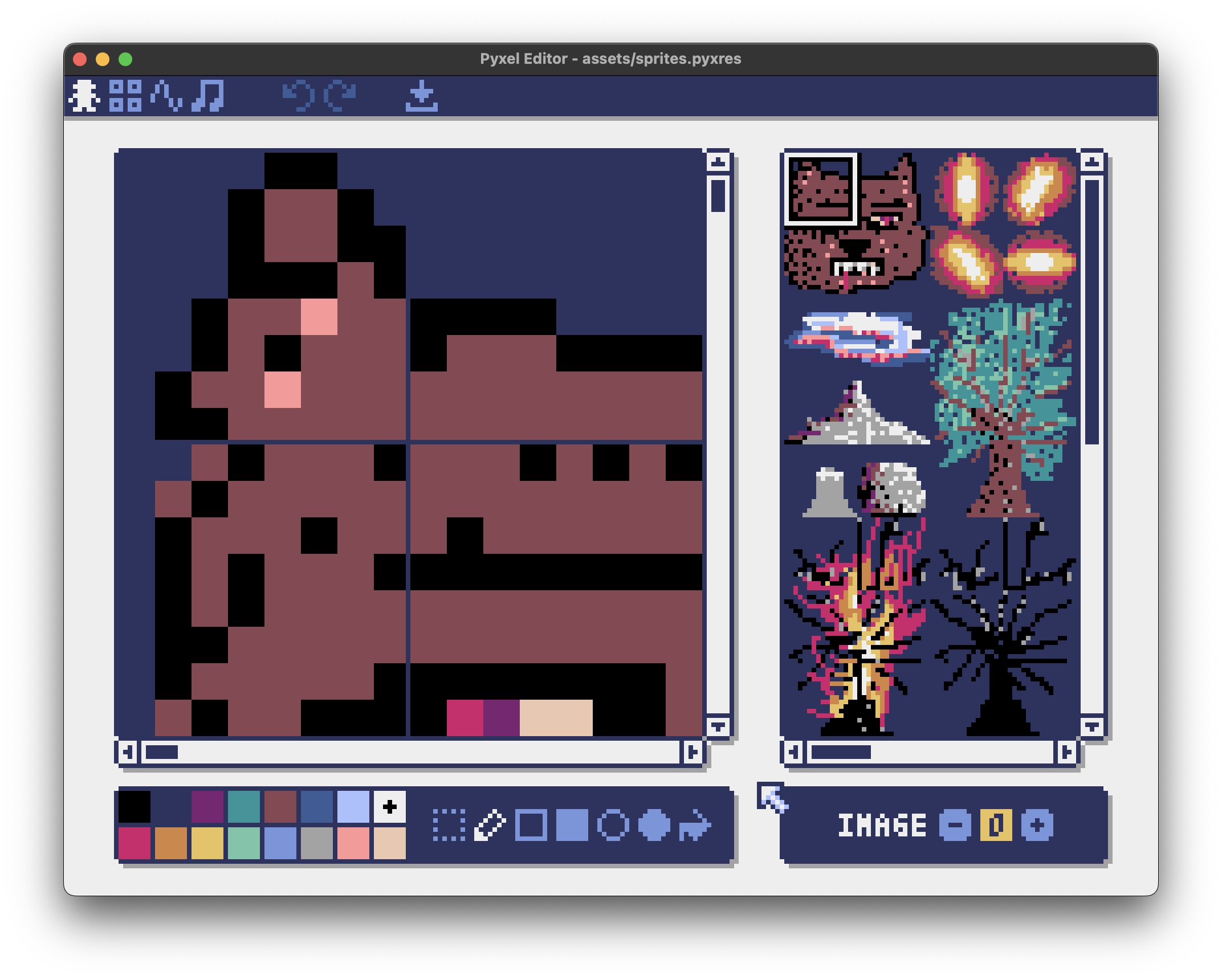Select the filled Circle tool
1222x980 pixels.
coord(654,824)
